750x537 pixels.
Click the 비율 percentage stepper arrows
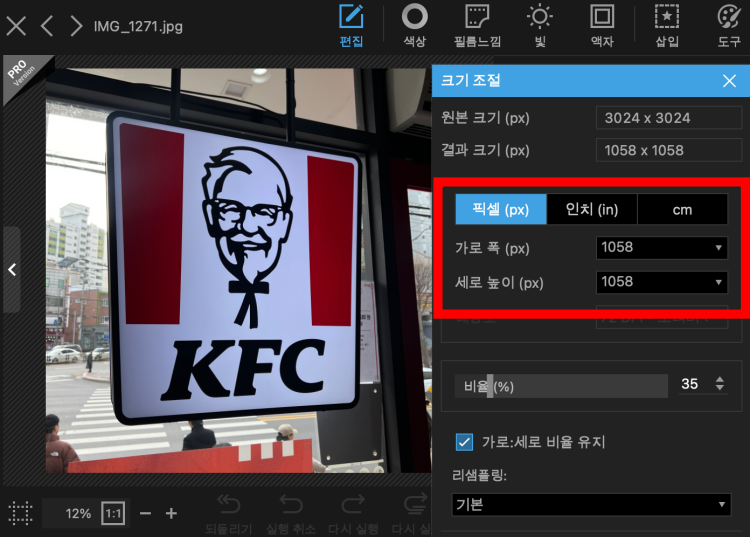coord(719,384)
